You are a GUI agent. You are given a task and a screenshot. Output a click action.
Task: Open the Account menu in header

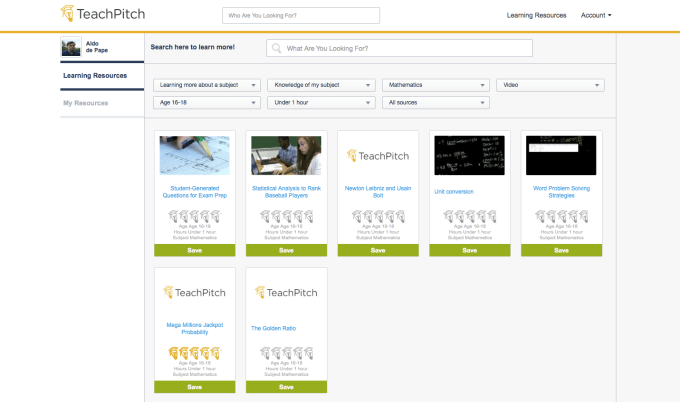tap(596, 15)
